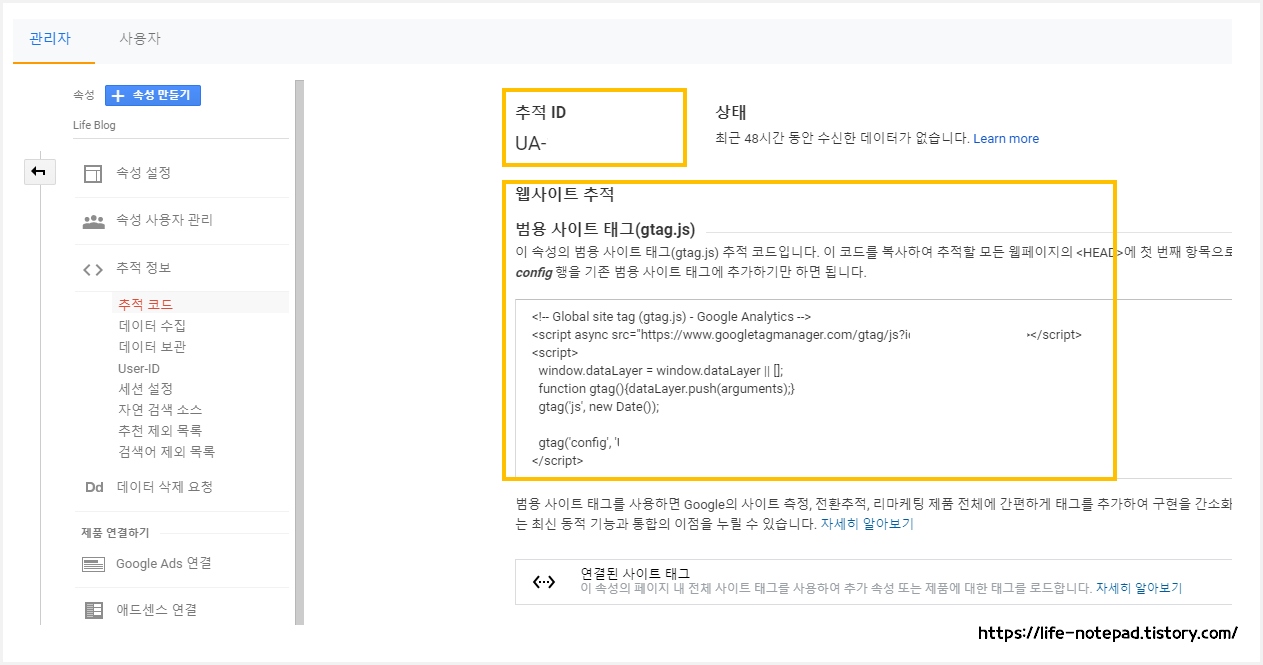Select 추천 제외 목록 submenu item
The height and width of the screenshot is (665, 1263).
click(x=160, y=431)
